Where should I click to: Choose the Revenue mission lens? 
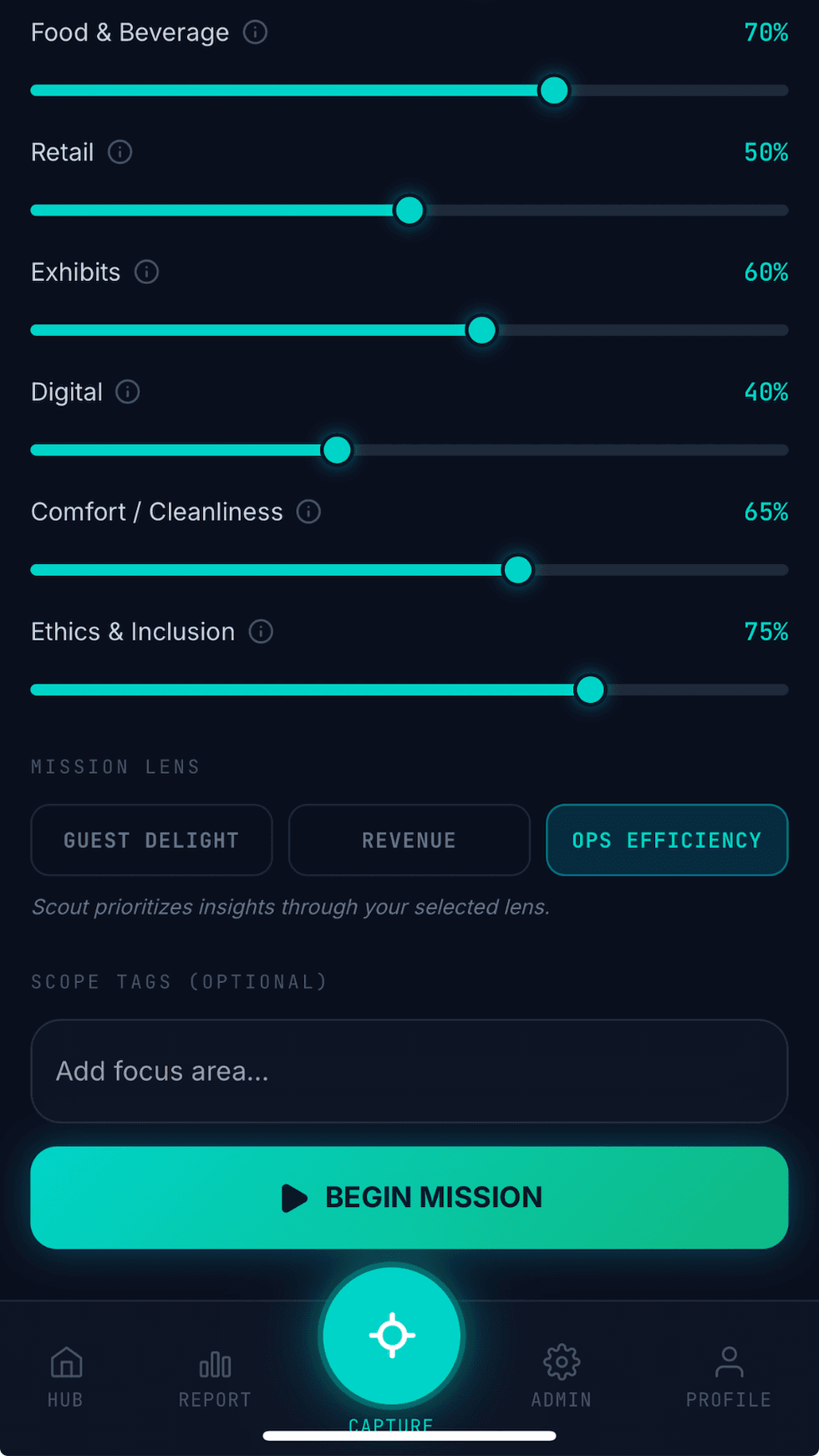pyautogui.click(x=409, y=840)
